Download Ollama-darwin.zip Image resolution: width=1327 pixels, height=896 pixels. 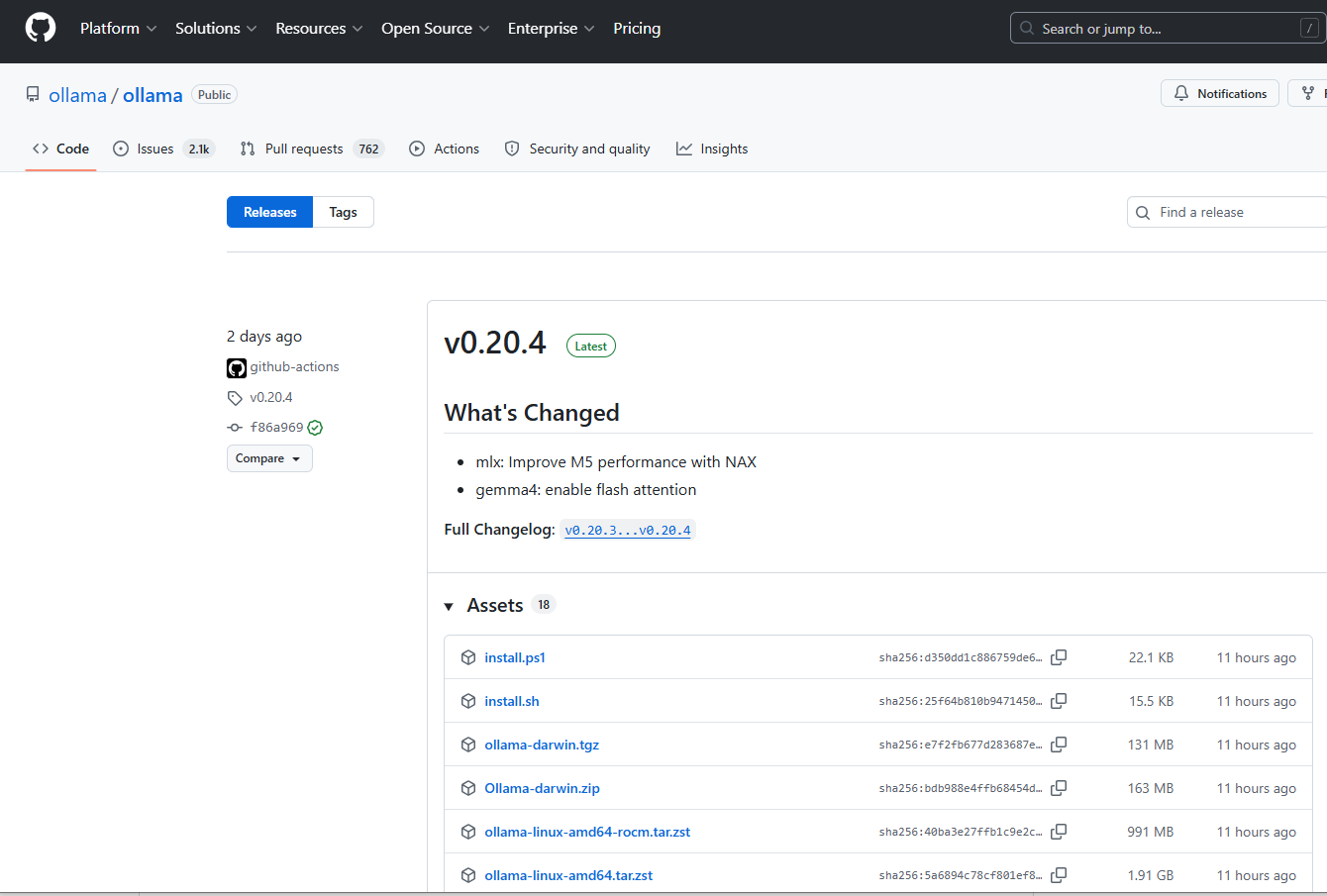pyautogui.click(x=542, y=788)
